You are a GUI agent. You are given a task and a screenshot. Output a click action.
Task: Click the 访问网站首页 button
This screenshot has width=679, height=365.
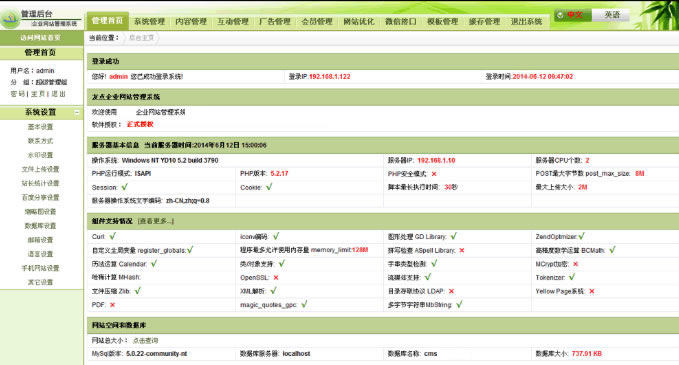pos(41,38)
